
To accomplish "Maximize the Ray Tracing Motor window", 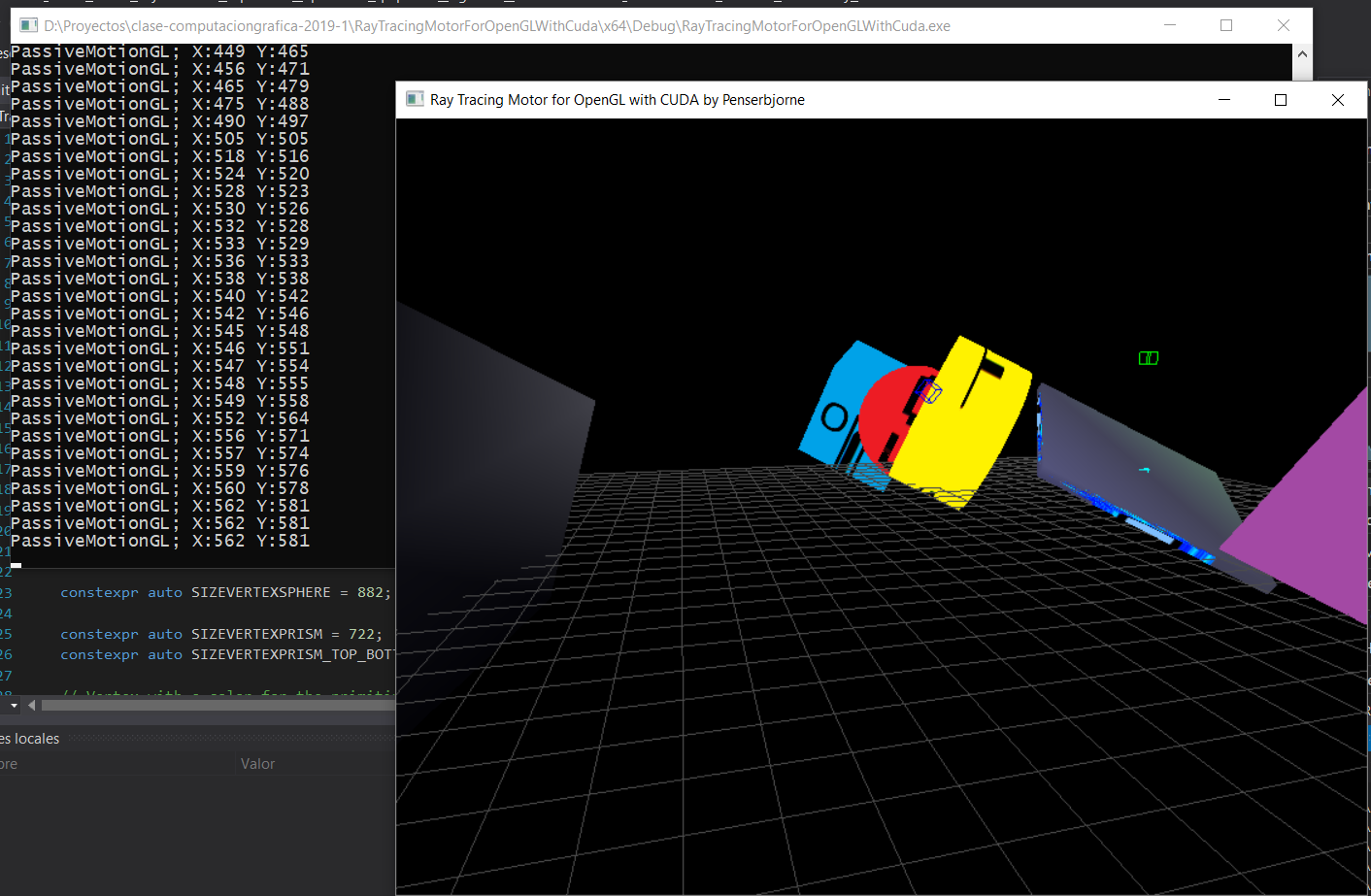I will coord(1281,100).
